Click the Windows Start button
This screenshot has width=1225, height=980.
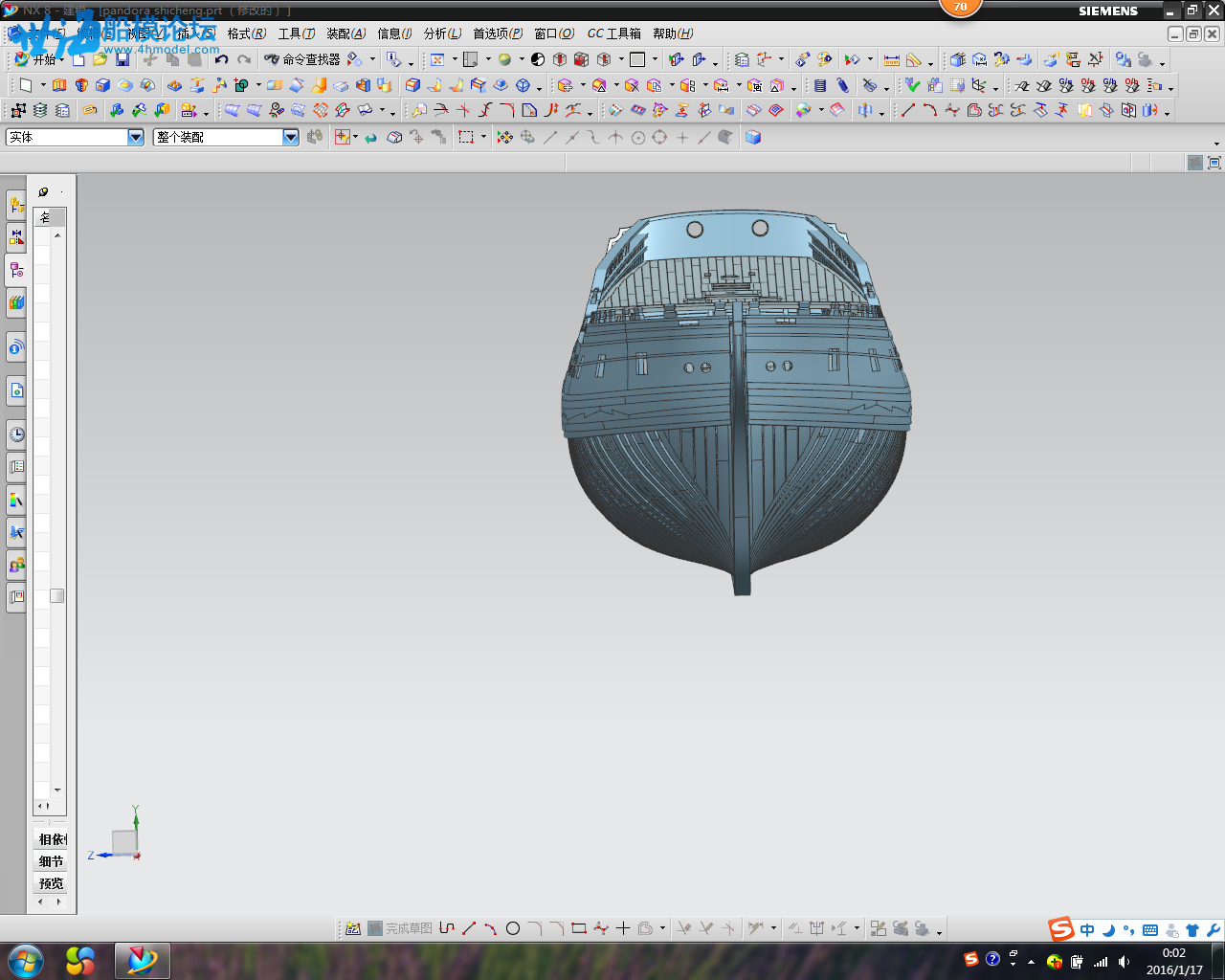point(26,960)
